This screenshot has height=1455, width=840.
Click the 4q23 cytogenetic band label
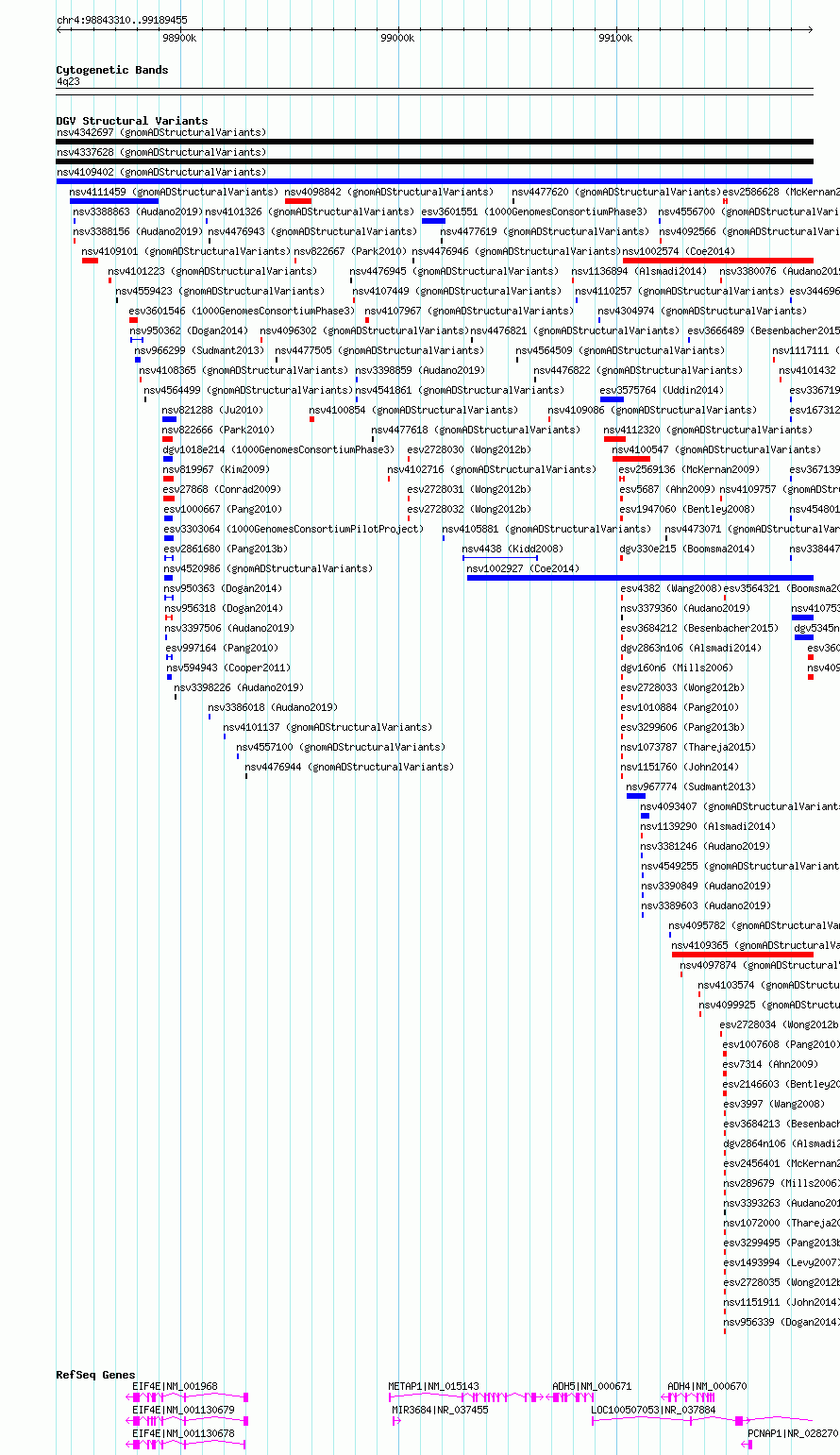tap(68, 81)
